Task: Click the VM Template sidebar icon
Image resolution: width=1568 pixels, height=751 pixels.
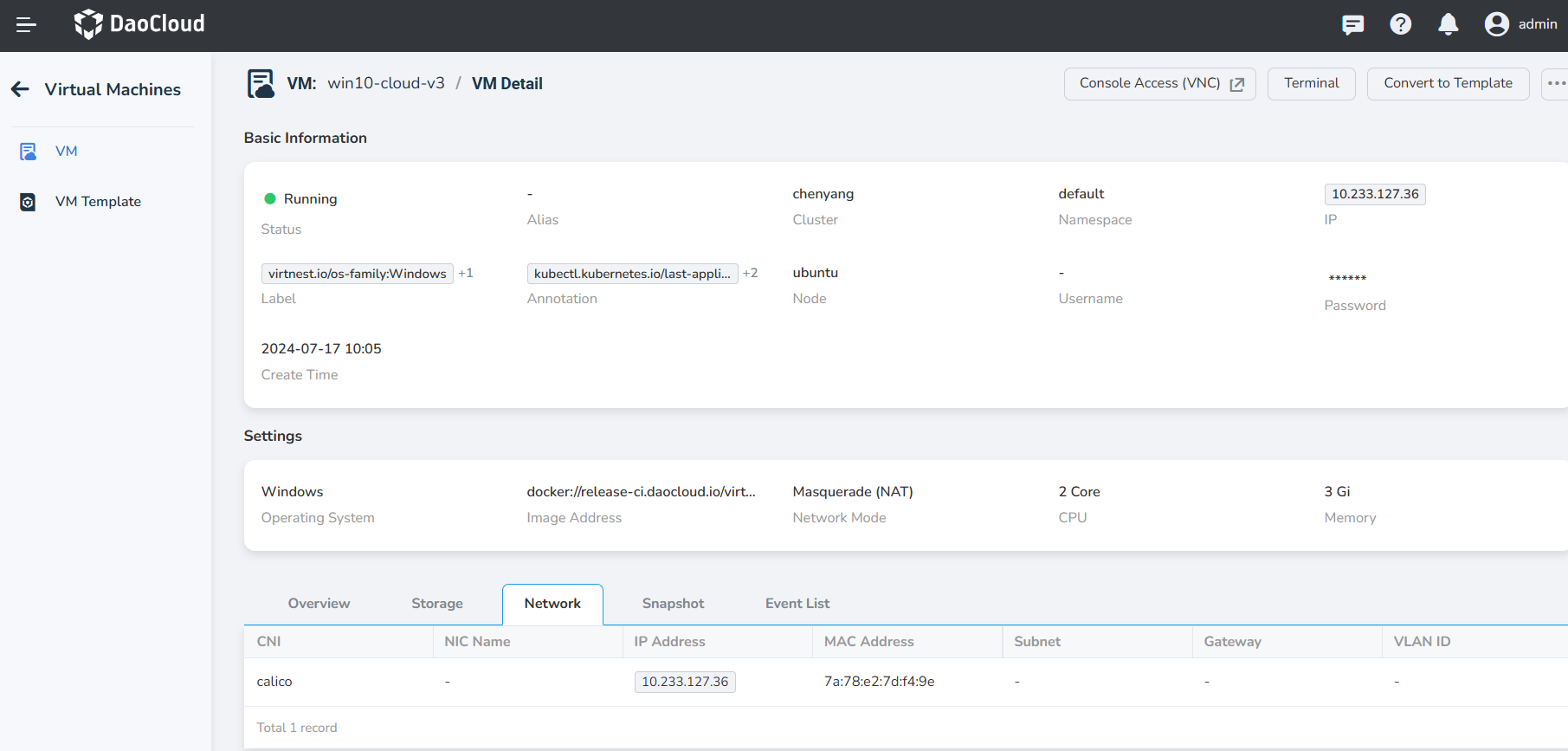Action: point(28,202)
